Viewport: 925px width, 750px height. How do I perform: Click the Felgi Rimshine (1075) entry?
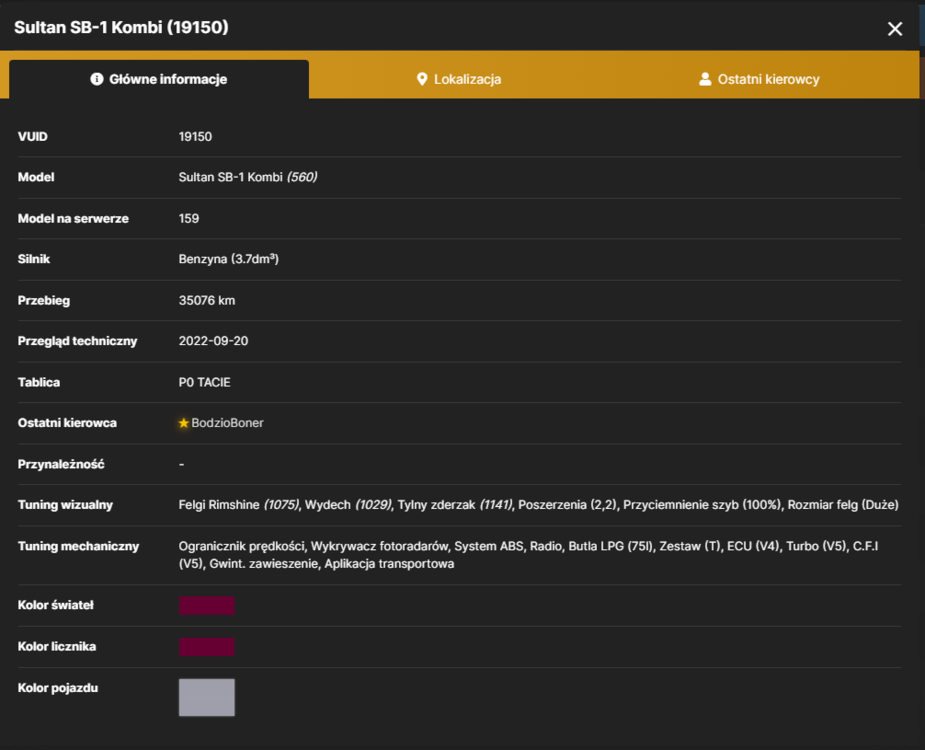pyautogui.click(x=239, y=505)
